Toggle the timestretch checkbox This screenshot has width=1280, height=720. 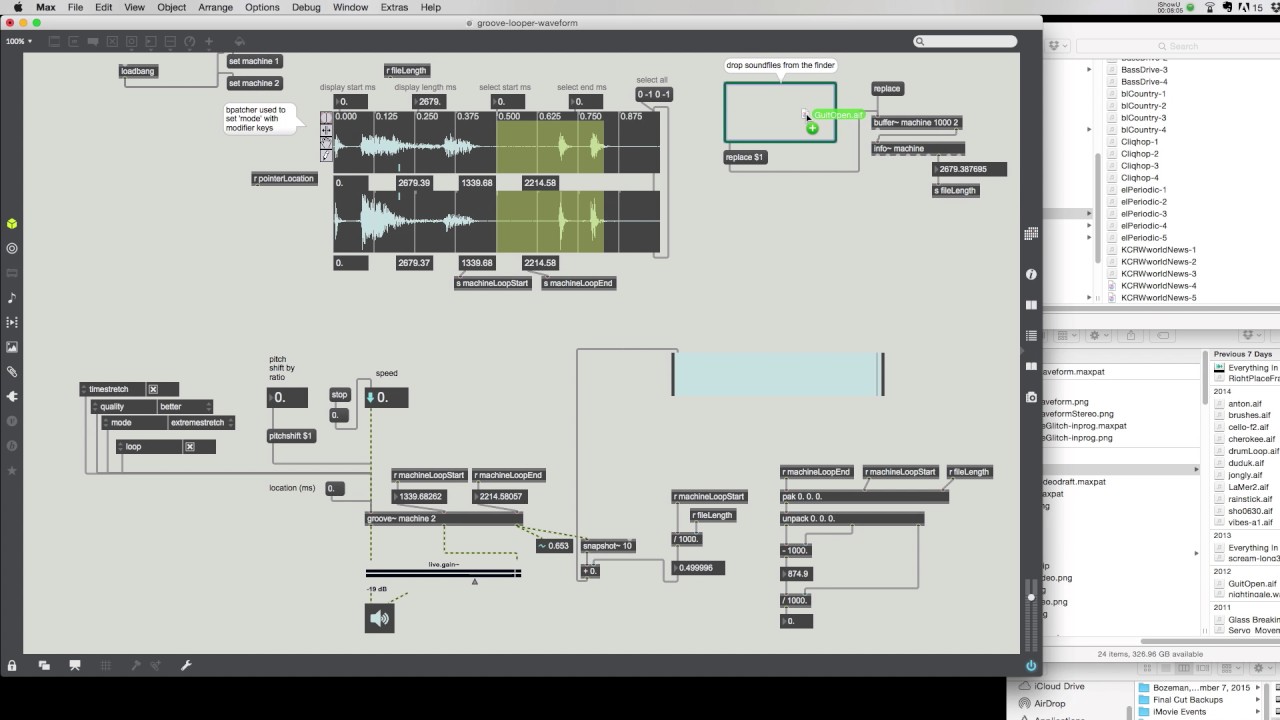point(153,389)
